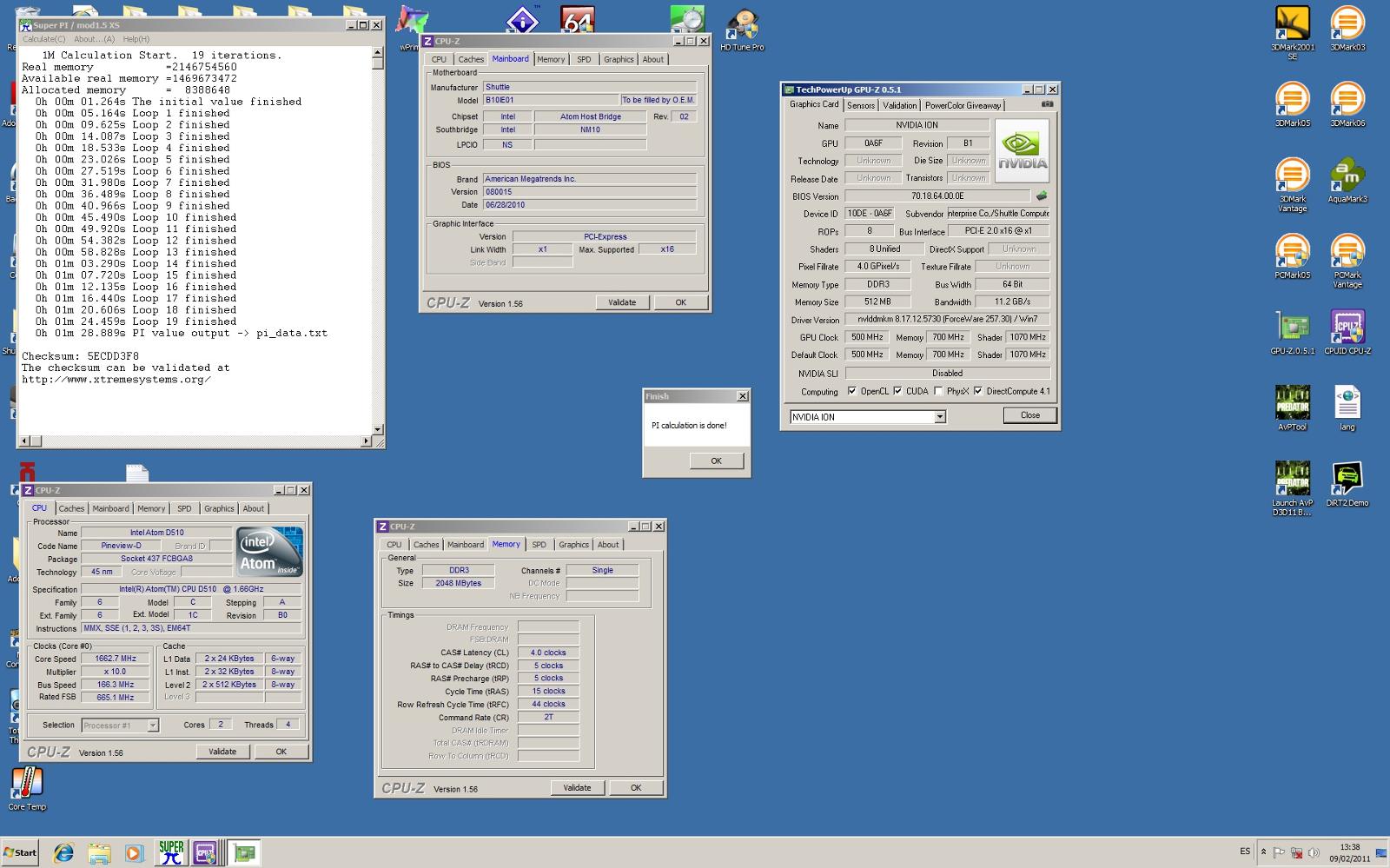Switch to GPU-Z in the taskbar
This screenshot has width=1390, height=868.
pos(244,852)
